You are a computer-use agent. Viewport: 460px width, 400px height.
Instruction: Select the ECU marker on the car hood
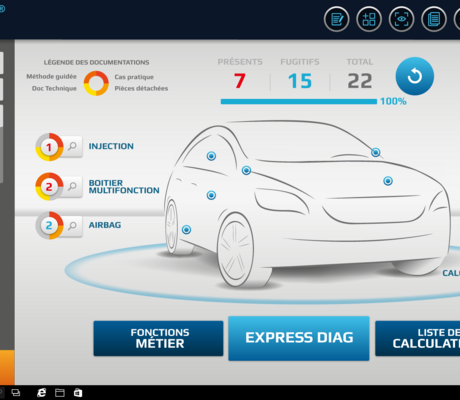pyautogui.click(x=388, y=181)
